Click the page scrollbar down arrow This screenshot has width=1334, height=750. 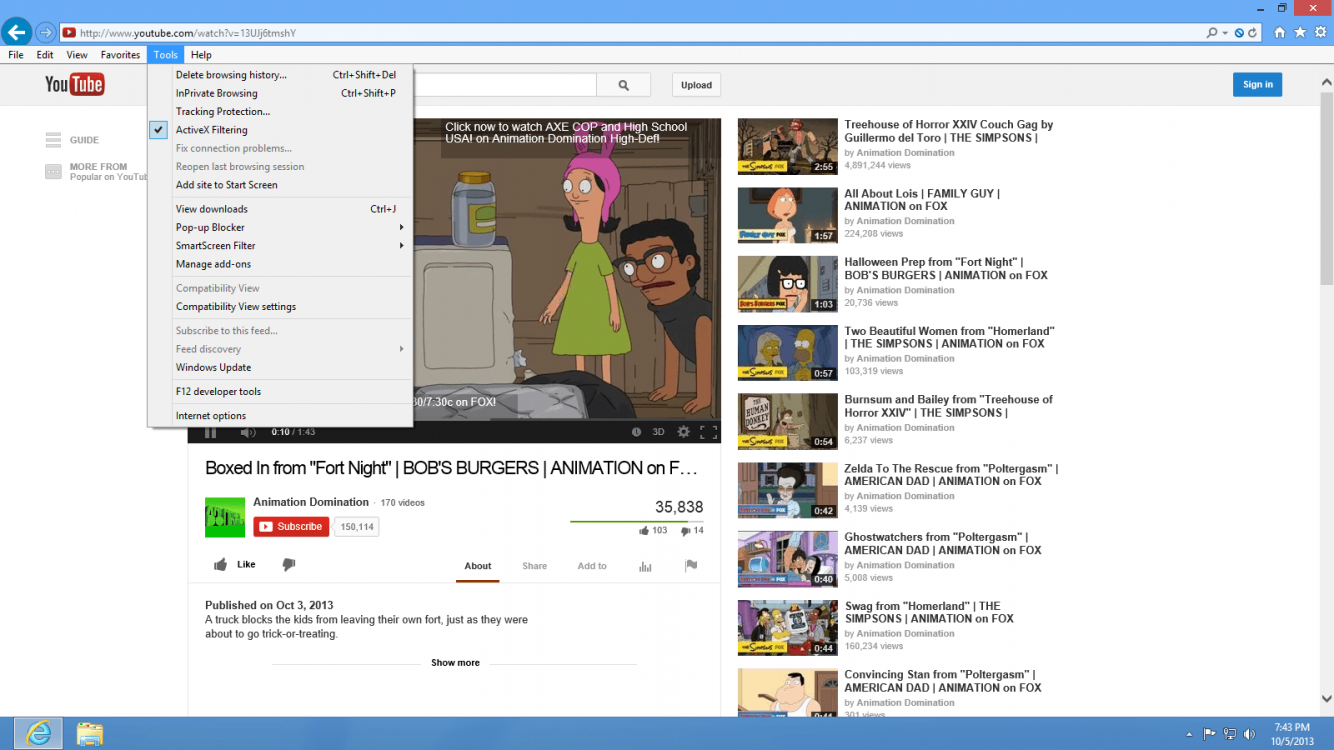[1326, 700]
